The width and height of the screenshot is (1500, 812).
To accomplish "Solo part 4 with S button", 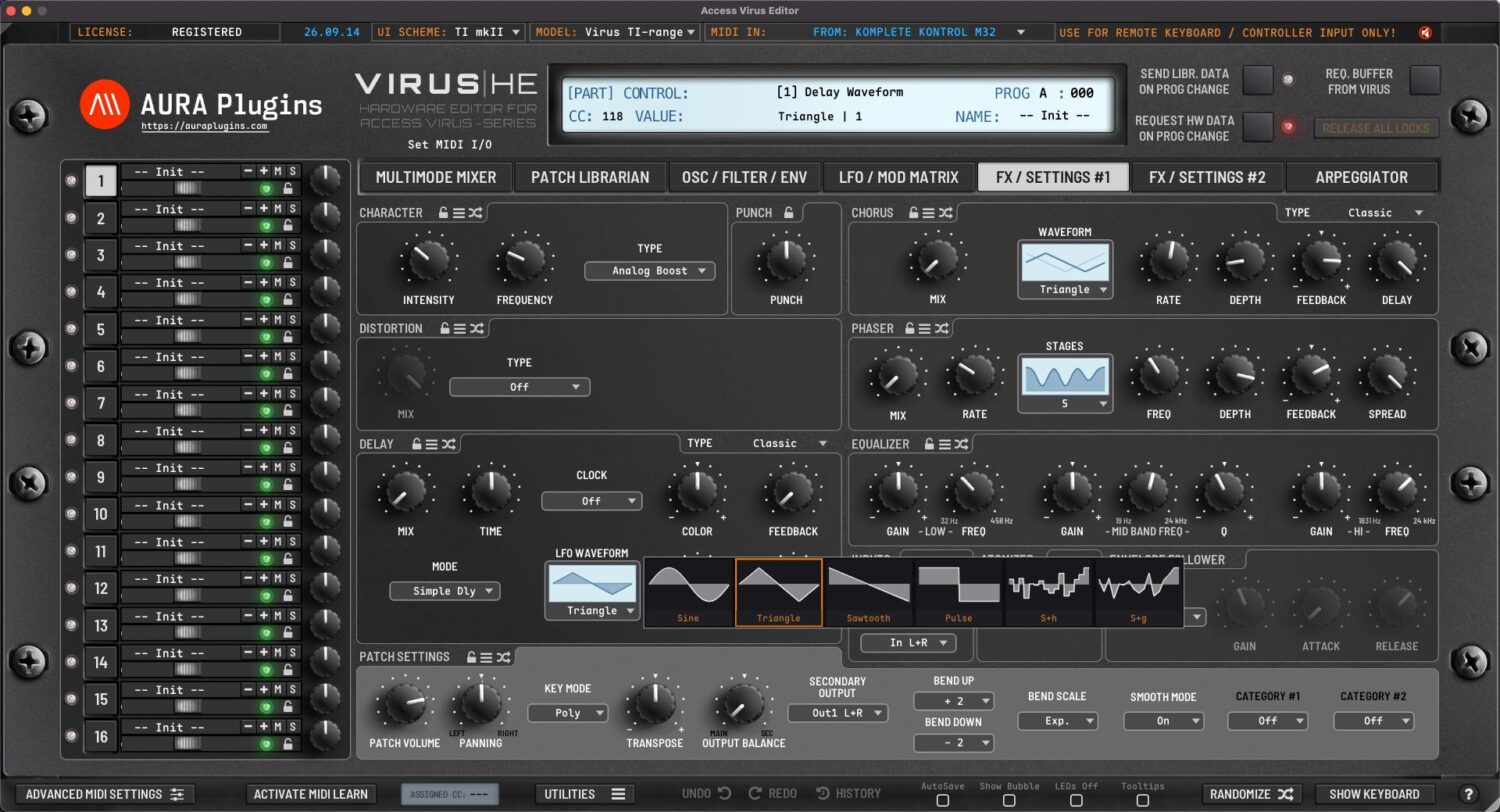I will (x=293, y=283).
